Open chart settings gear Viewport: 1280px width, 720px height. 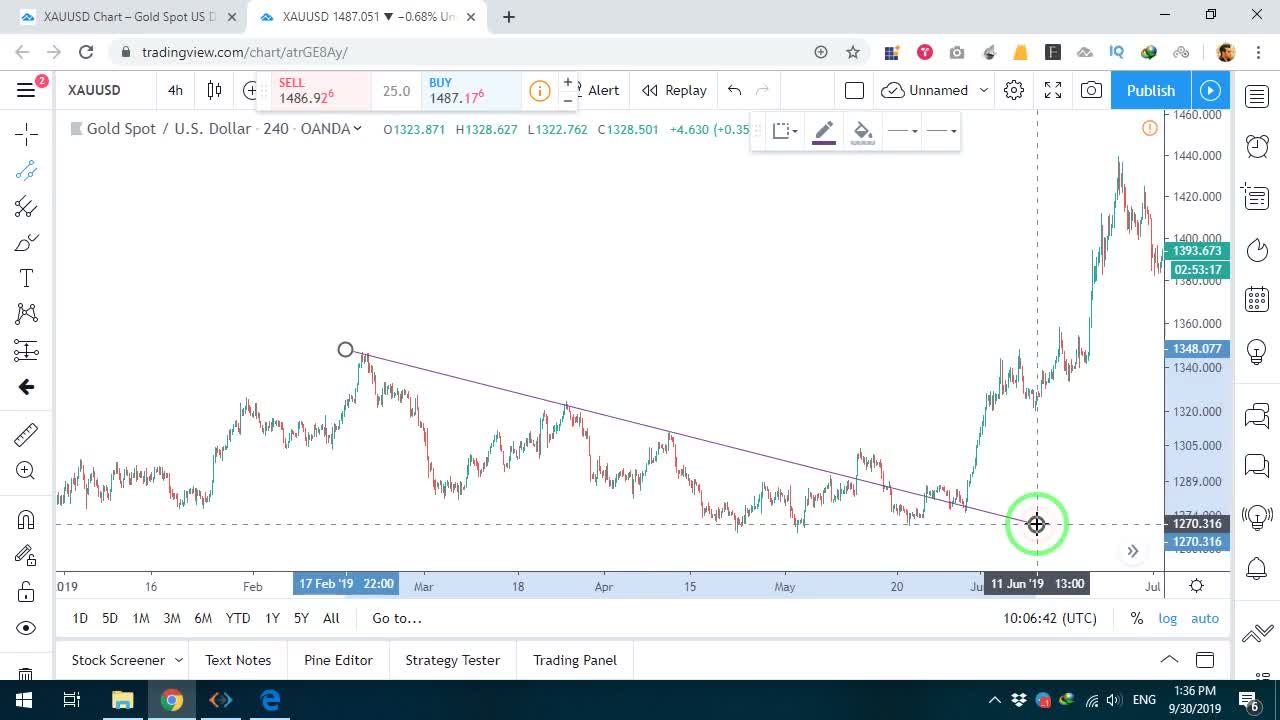click(x=1014, y=90)
